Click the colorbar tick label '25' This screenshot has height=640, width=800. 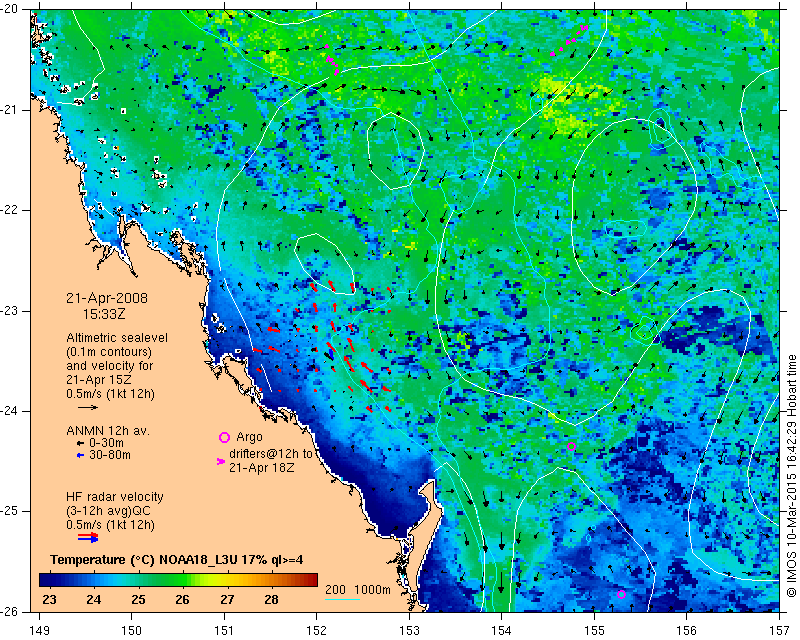coord(138,600)
